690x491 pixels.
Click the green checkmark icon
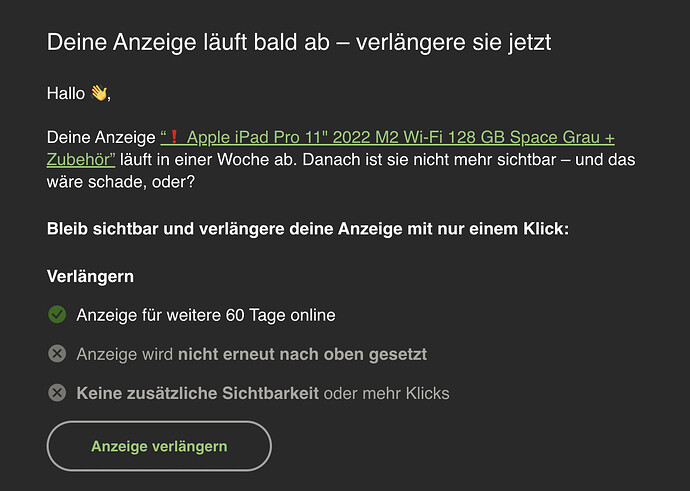click(x=57, y=315)
